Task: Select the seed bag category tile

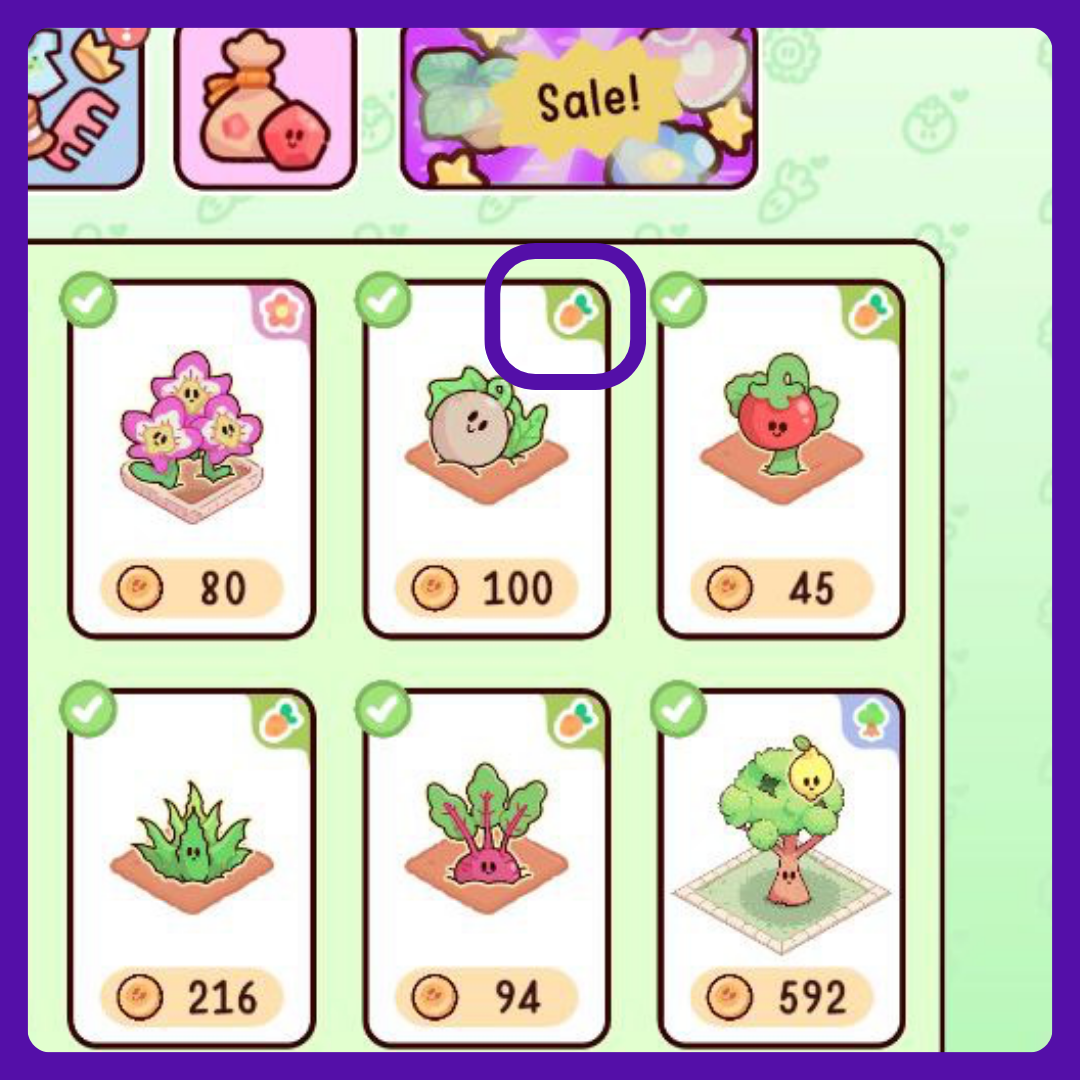Action: (266, 107)
